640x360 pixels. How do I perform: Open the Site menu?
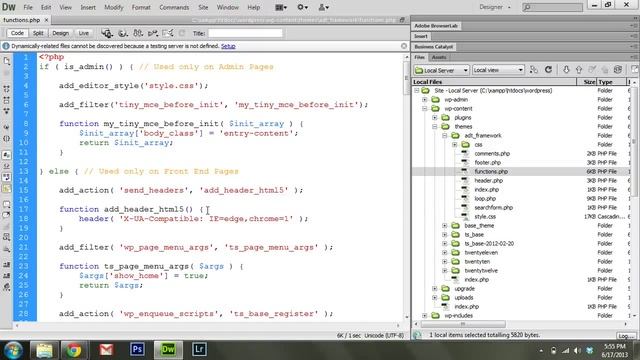click(203, 7)
